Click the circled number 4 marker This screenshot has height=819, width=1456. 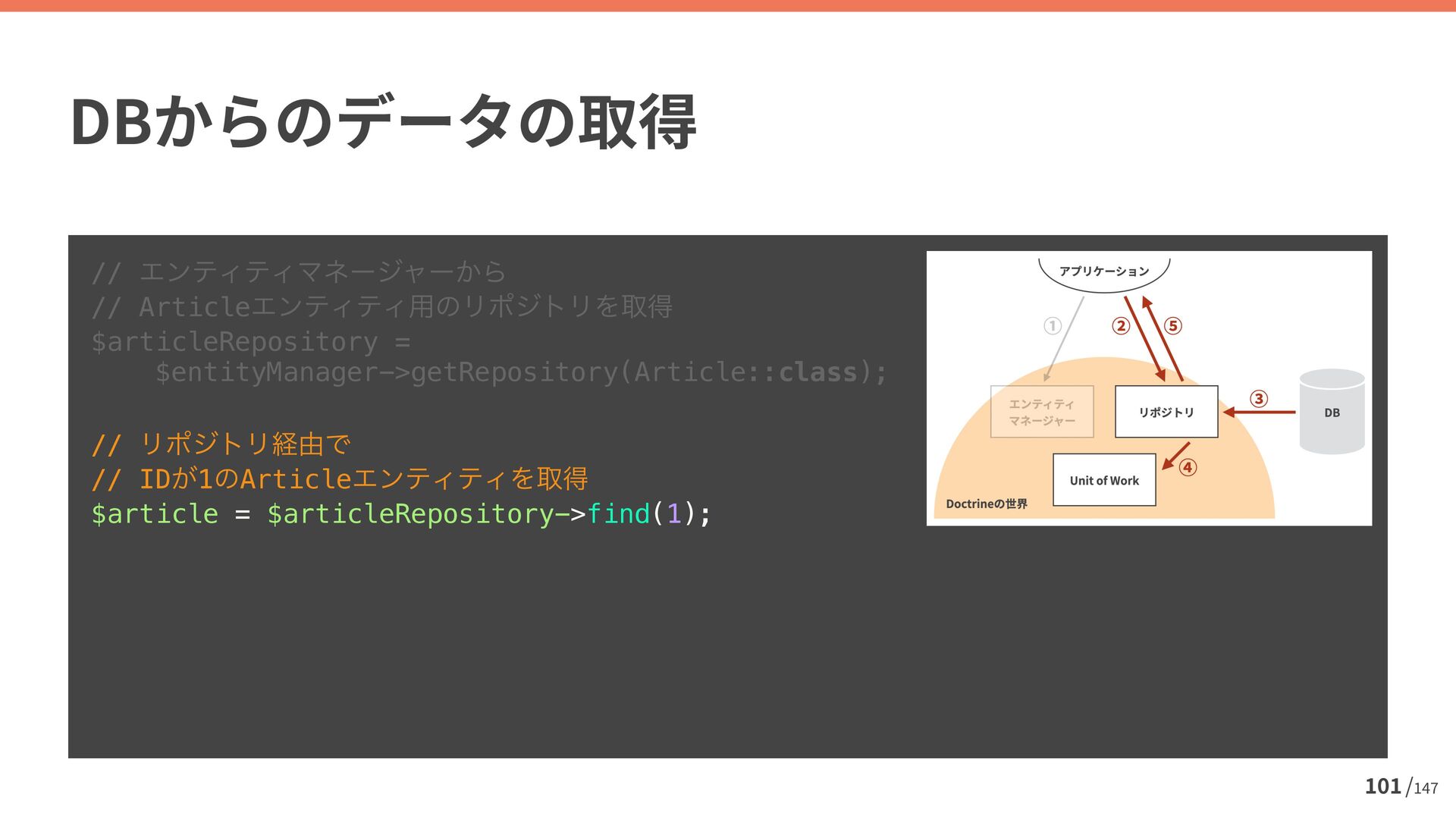click(x=1188, y=468)
